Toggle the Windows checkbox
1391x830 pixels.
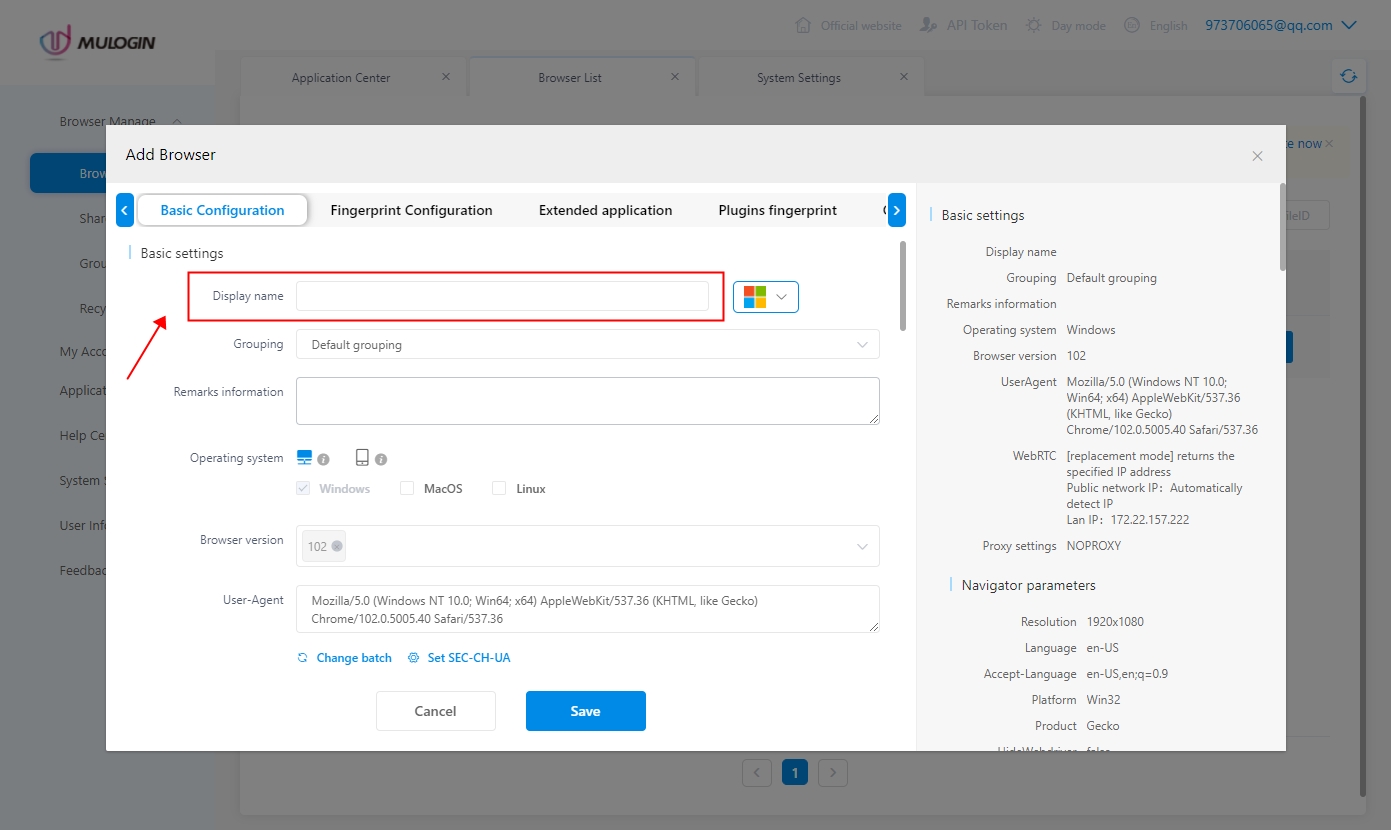pyautogui.click(x=303, y=489)
